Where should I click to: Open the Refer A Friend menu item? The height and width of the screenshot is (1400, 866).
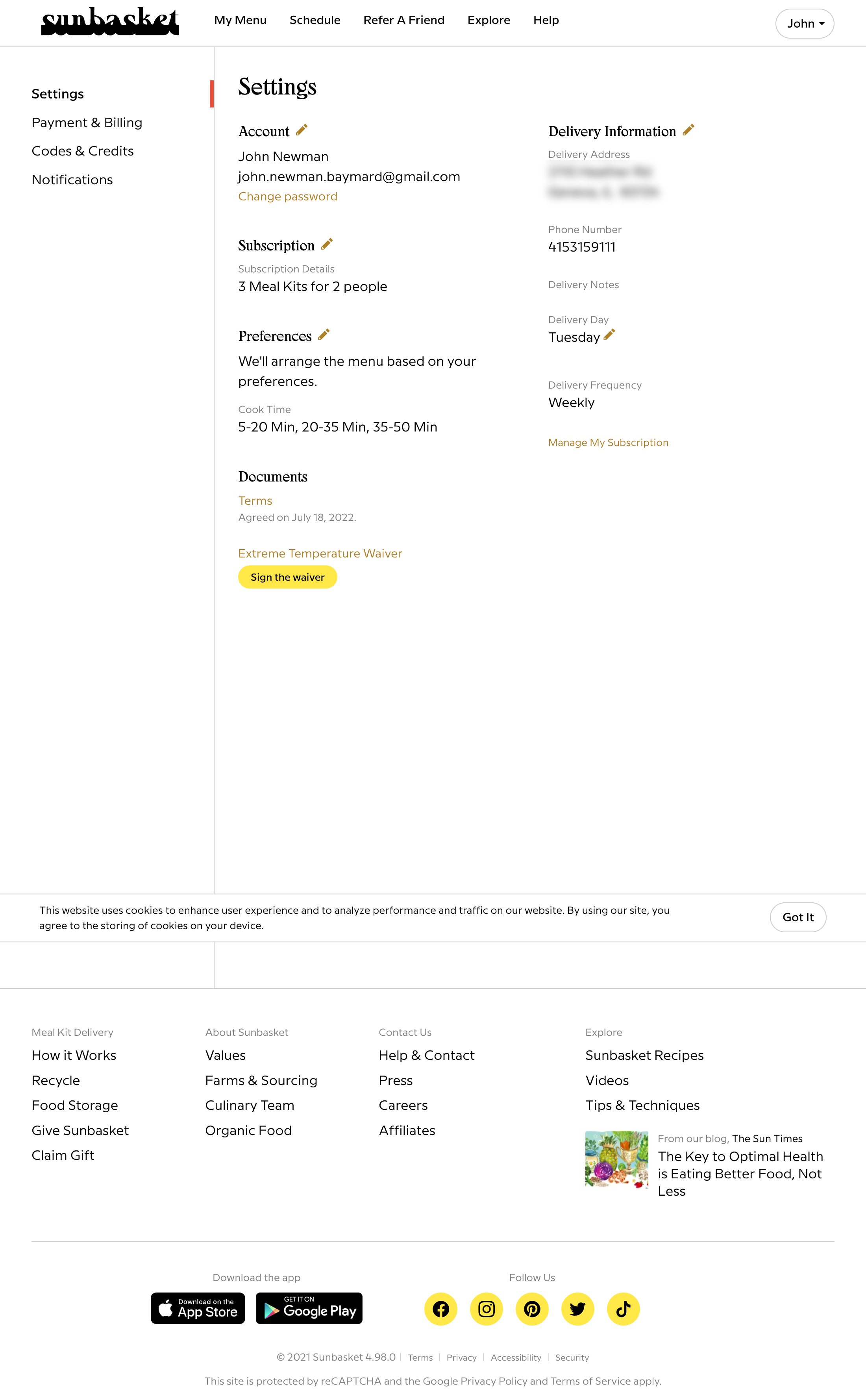pos(404,20)
